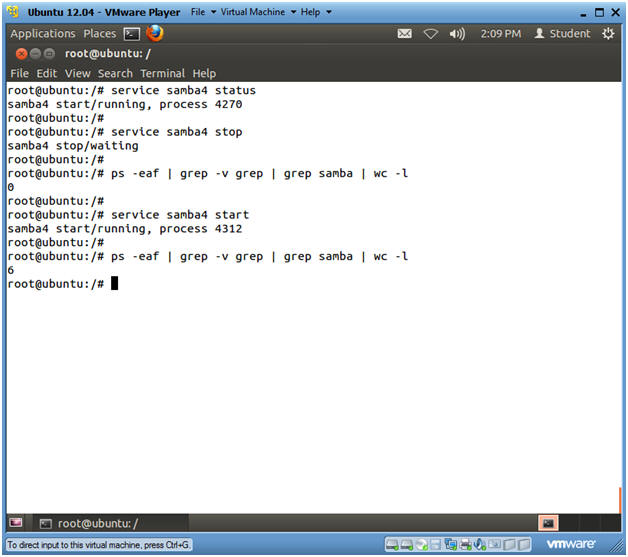Click 'samba4 start/running, process 4312' output
628x557 pixels.
coord(125,229)
